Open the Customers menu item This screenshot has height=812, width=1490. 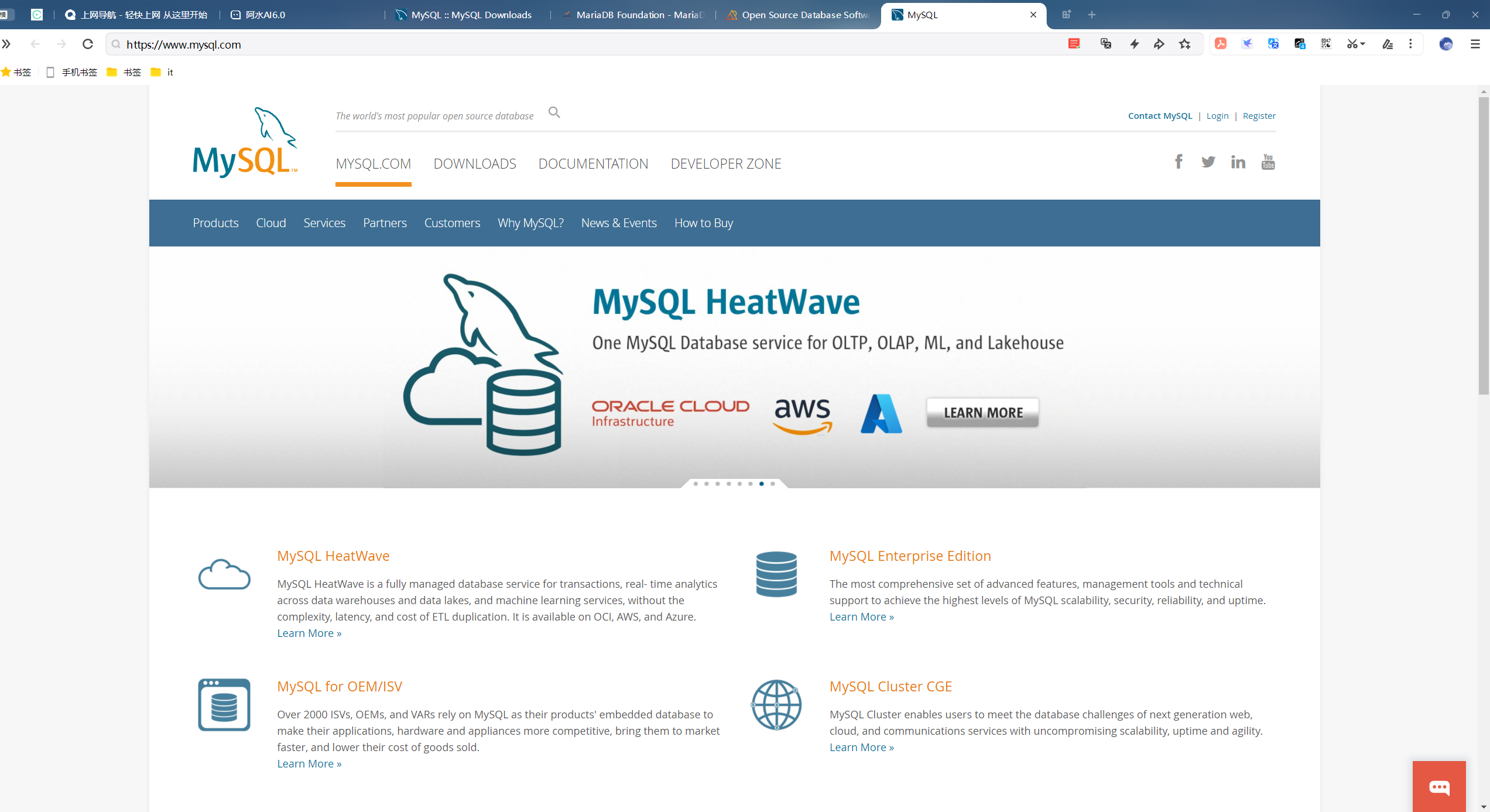[x=452, y=223]
